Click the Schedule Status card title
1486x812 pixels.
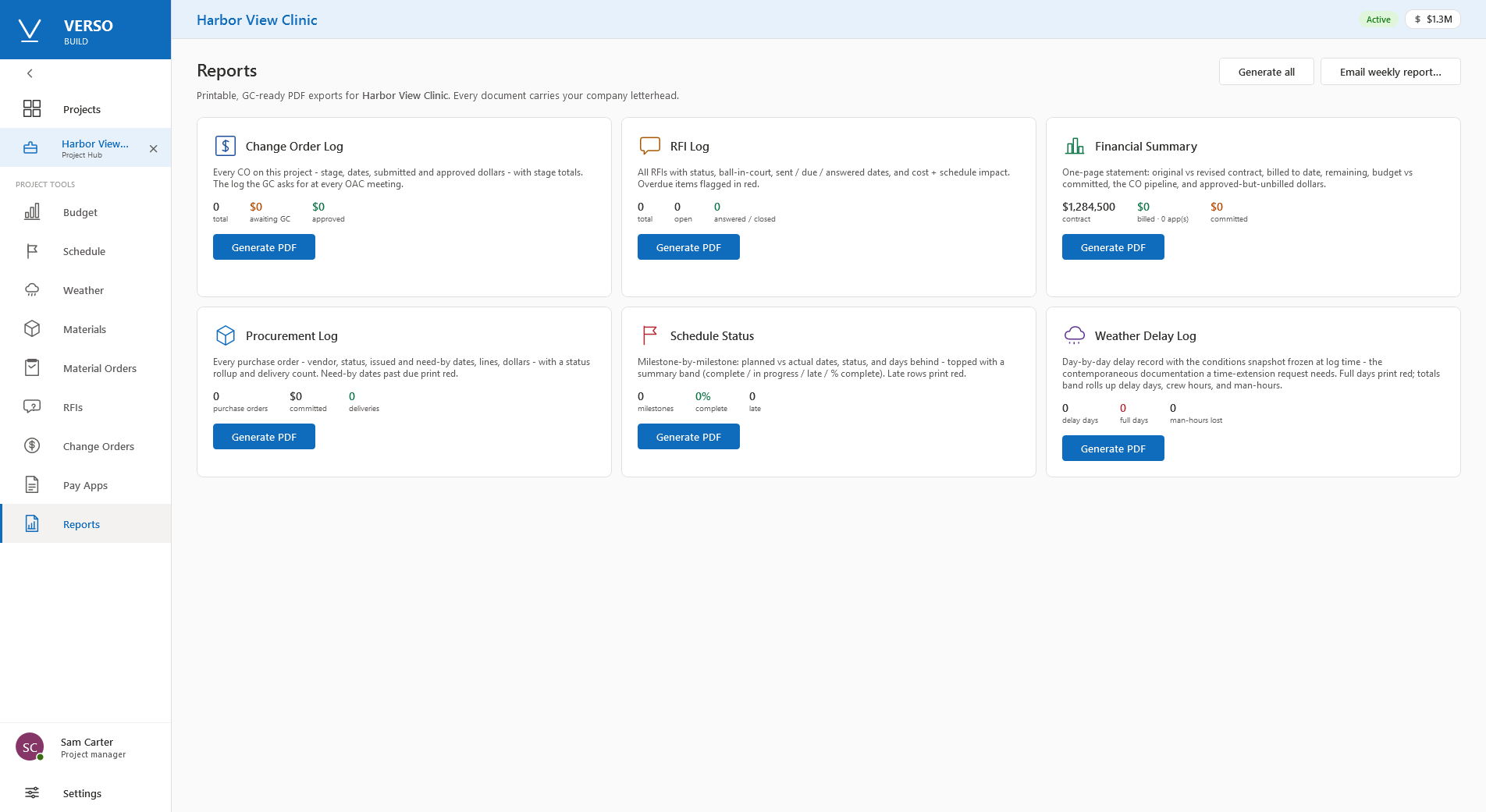[x=712, y=335]
